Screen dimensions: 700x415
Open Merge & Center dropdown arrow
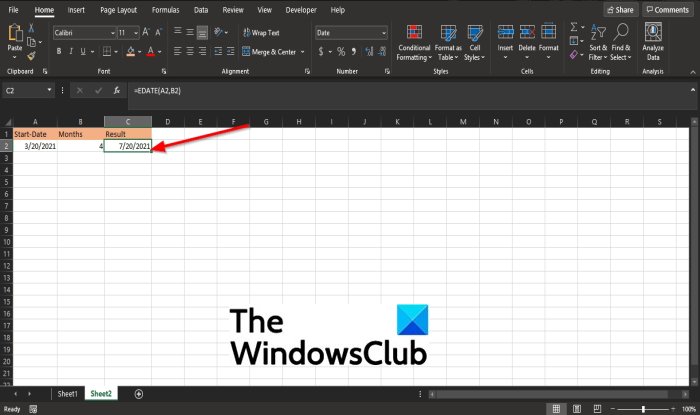pyautogui.click(x=303, y=52)
